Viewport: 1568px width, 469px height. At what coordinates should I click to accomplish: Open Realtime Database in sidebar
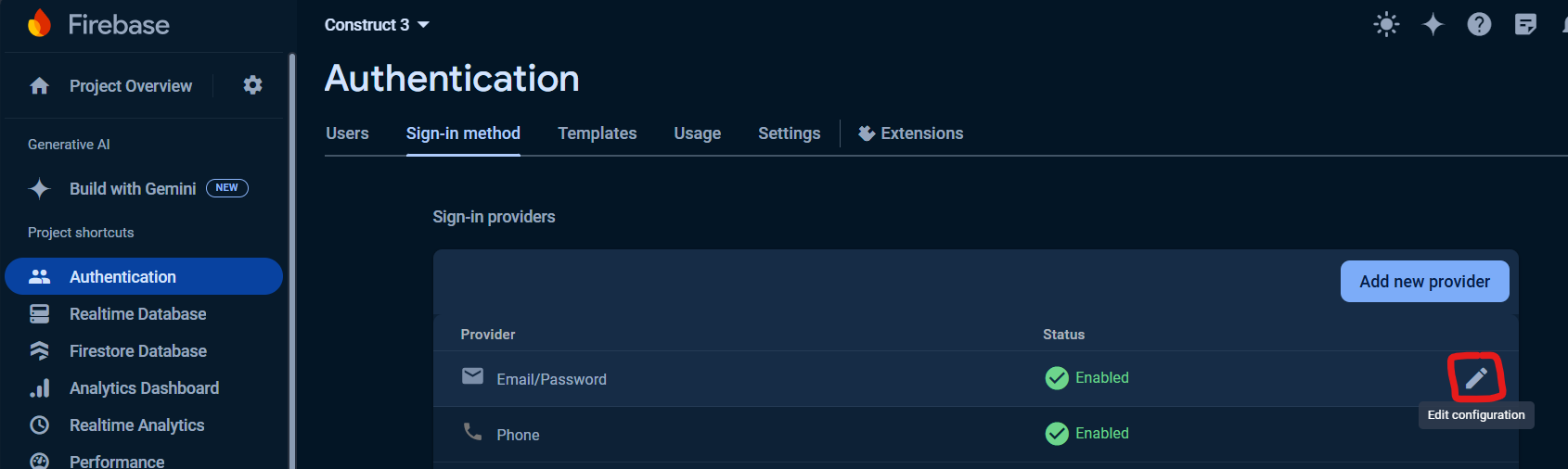[137, 314]
